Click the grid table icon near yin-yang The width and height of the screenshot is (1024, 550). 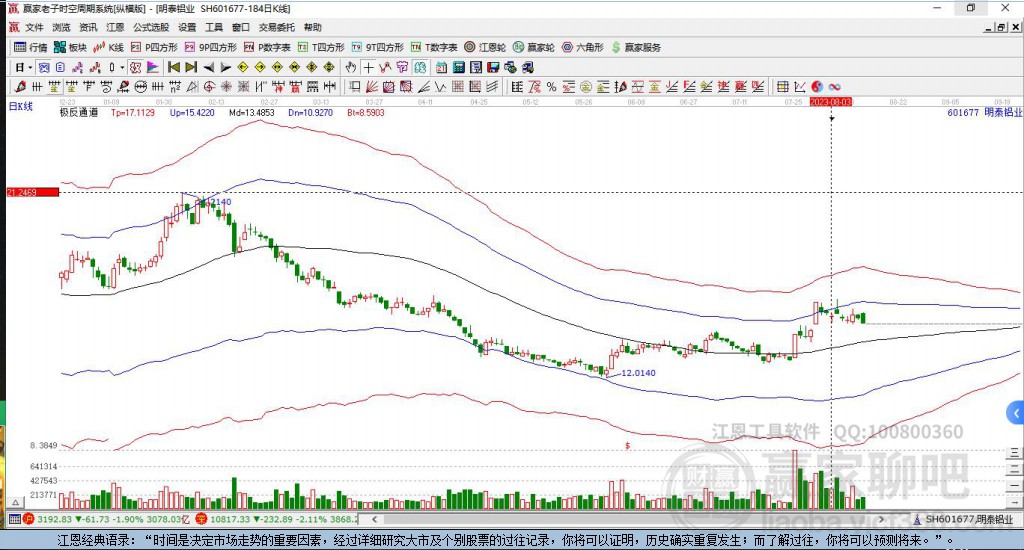[782, 86]
